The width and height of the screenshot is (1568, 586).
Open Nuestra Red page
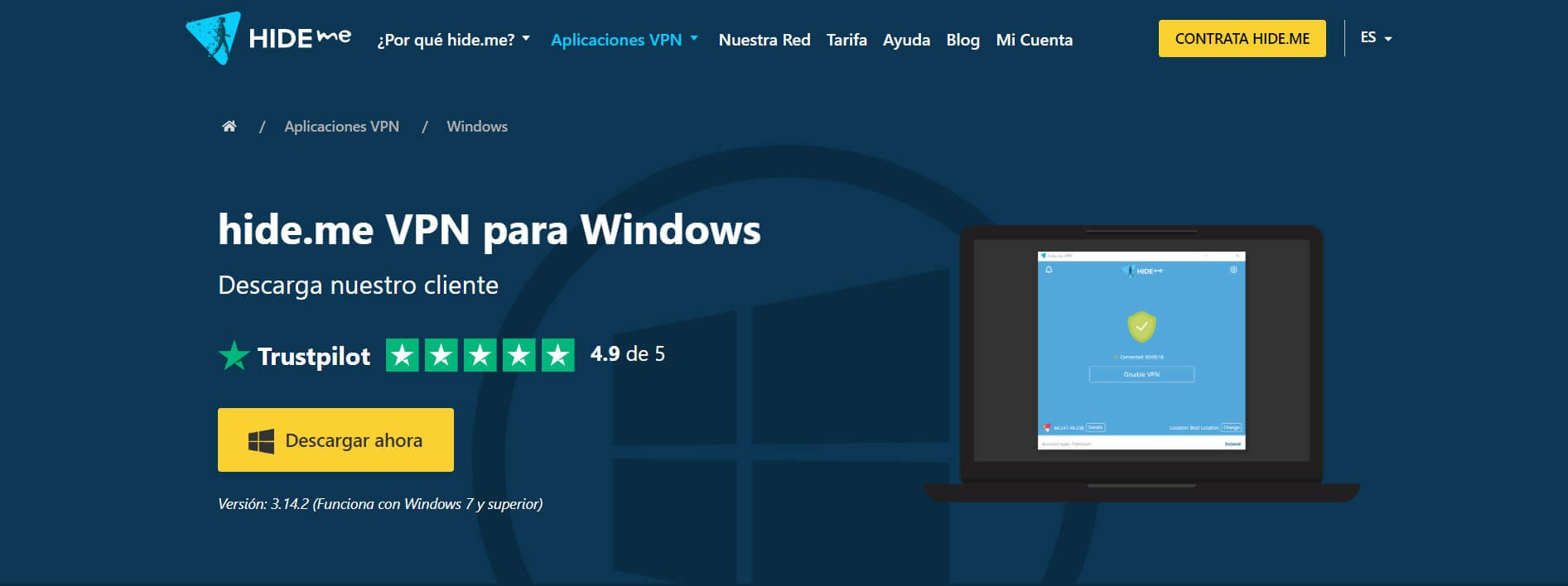coord(765,40)
